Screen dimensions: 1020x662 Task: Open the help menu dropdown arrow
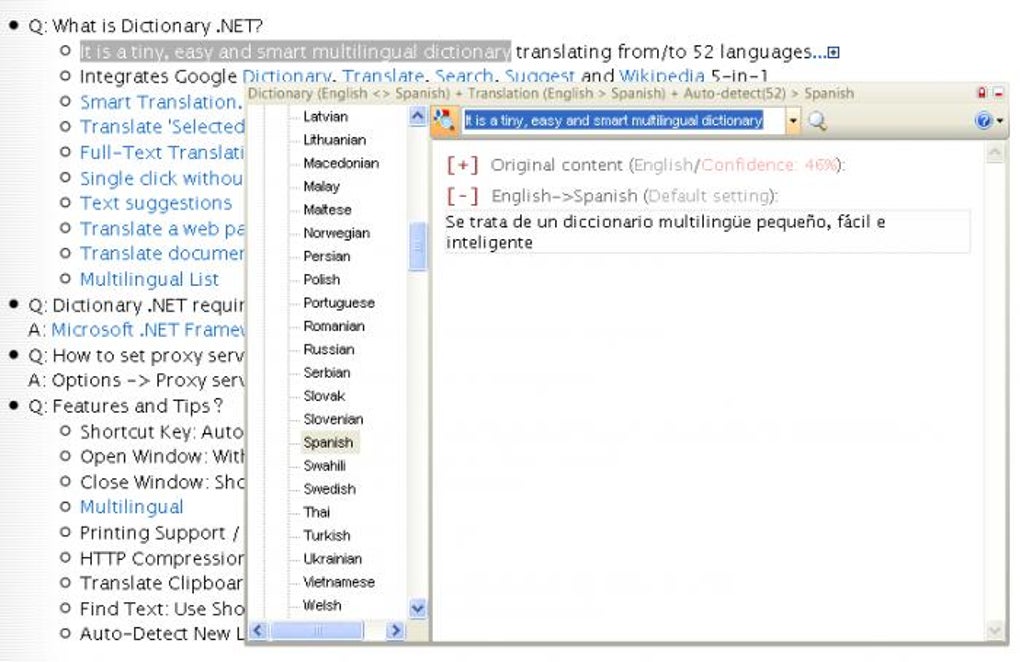[x=1000, y=121]
